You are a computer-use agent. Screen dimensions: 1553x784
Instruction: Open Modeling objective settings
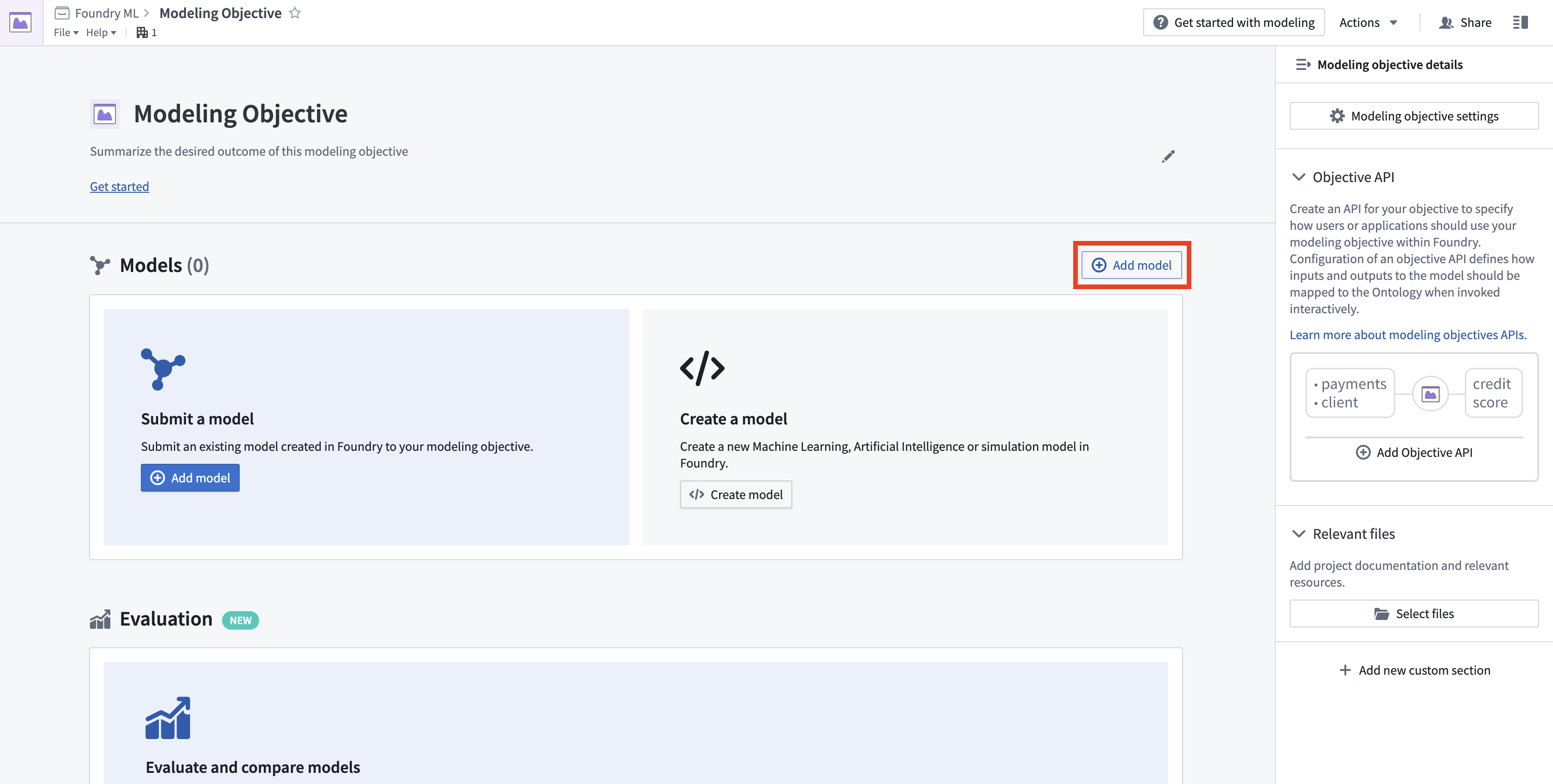pos(1414,116)
